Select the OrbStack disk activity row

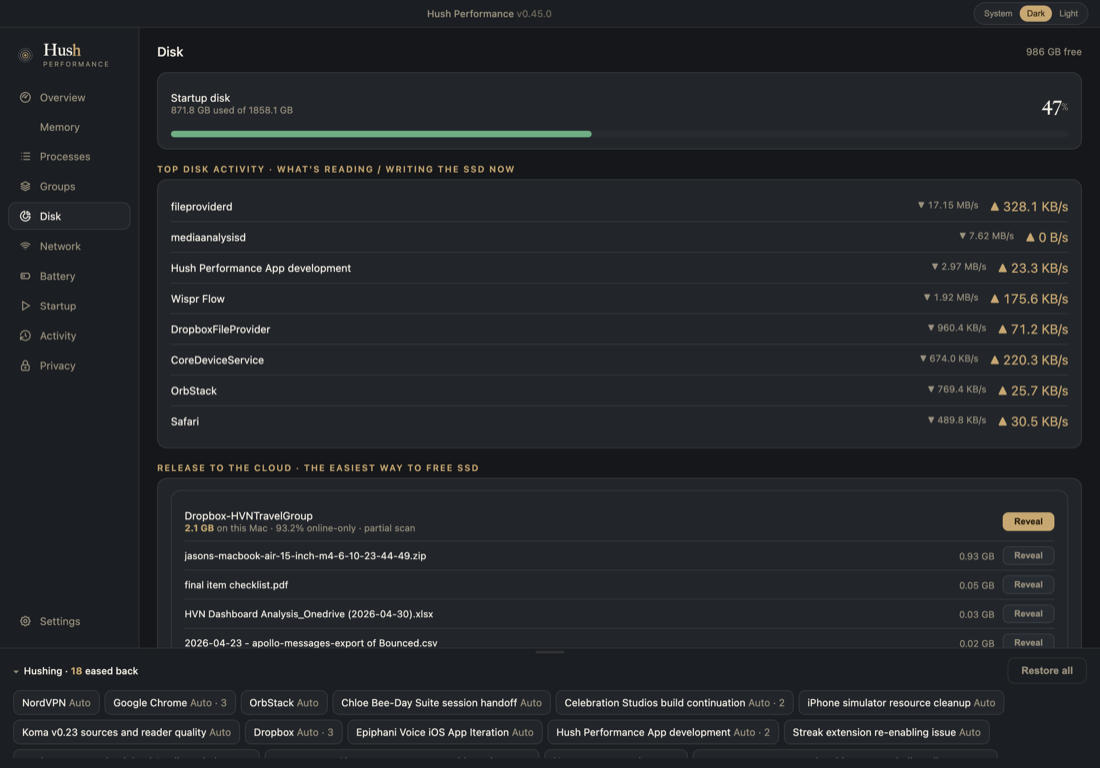(x=619, y=391)
